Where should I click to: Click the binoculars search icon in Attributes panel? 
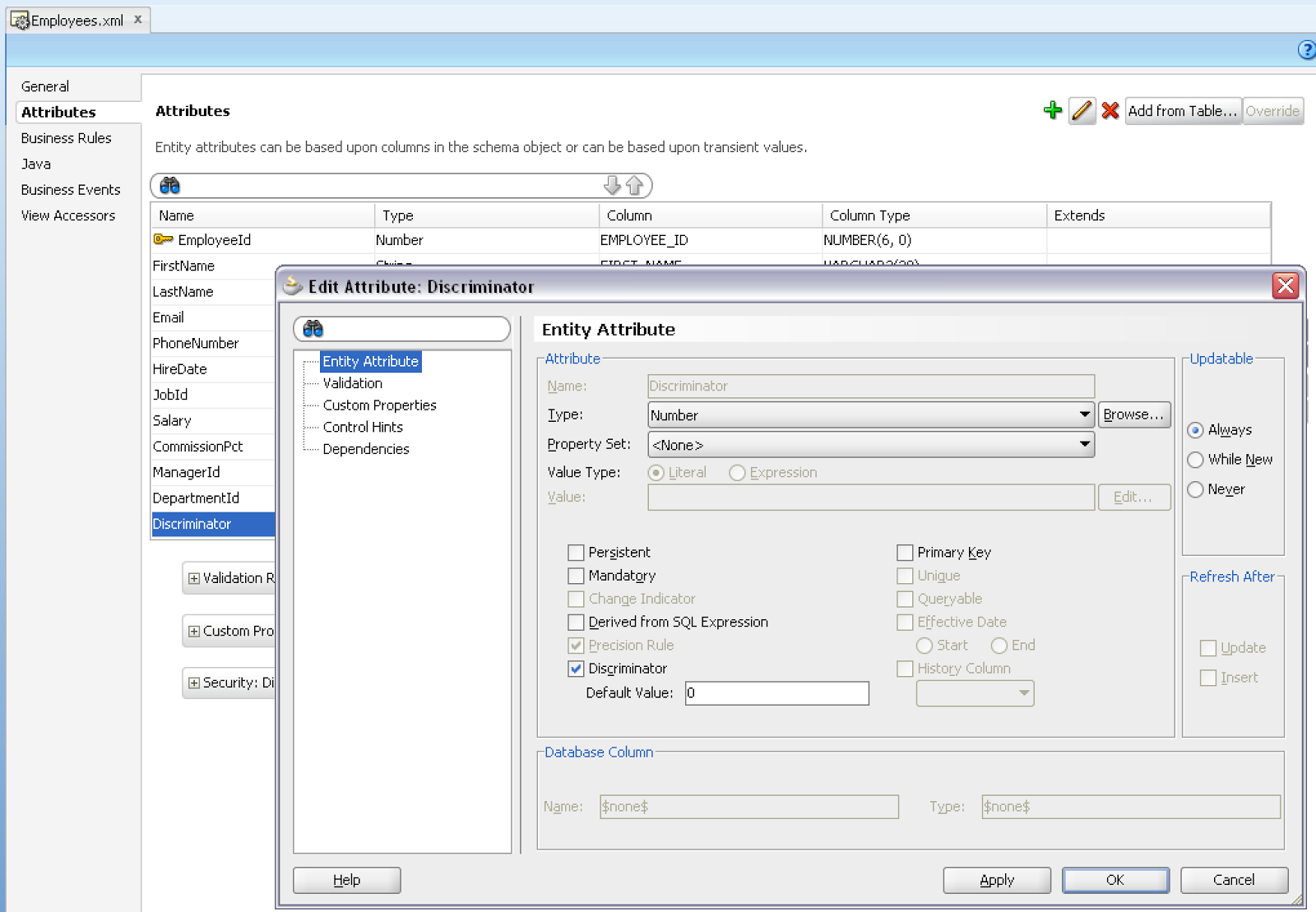pyautogui.click(x=170, y=186)
